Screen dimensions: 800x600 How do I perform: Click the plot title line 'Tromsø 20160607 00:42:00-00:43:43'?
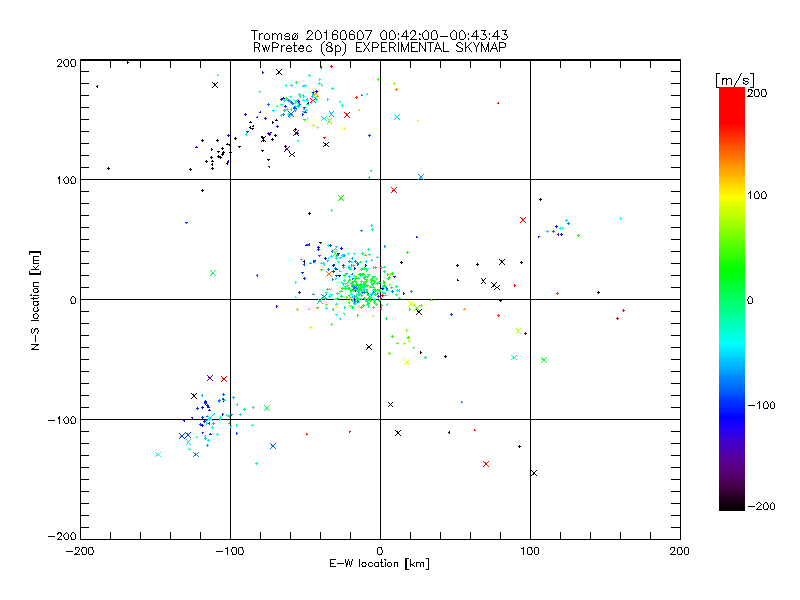(380, 35)
